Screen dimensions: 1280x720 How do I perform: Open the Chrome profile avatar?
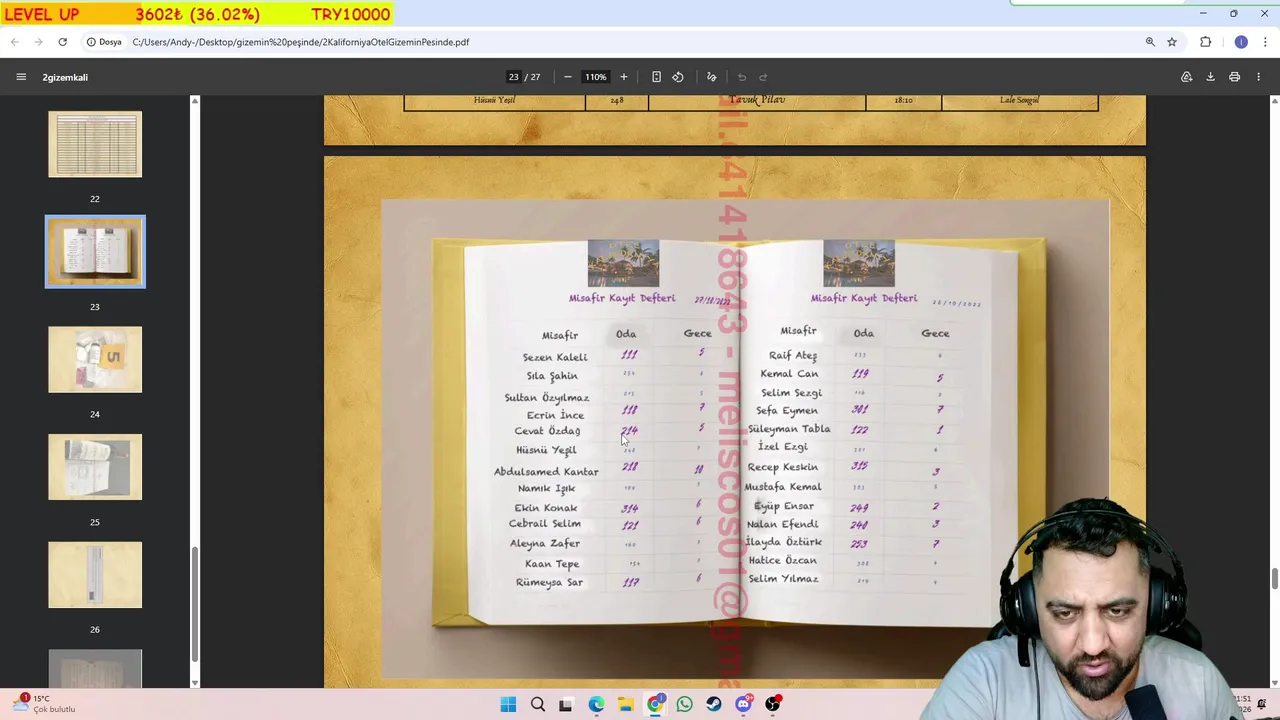1241,42
